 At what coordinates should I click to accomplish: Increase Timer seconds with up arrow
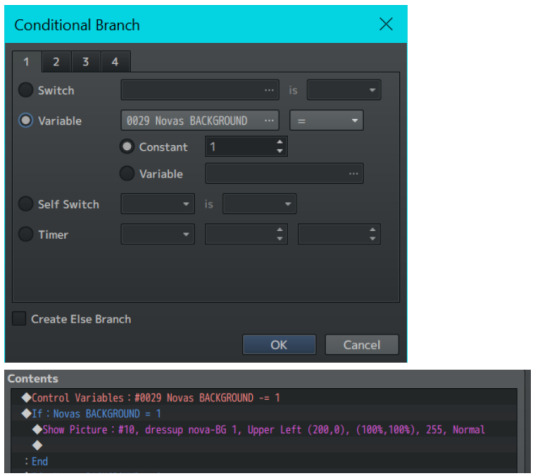(373, 230)
